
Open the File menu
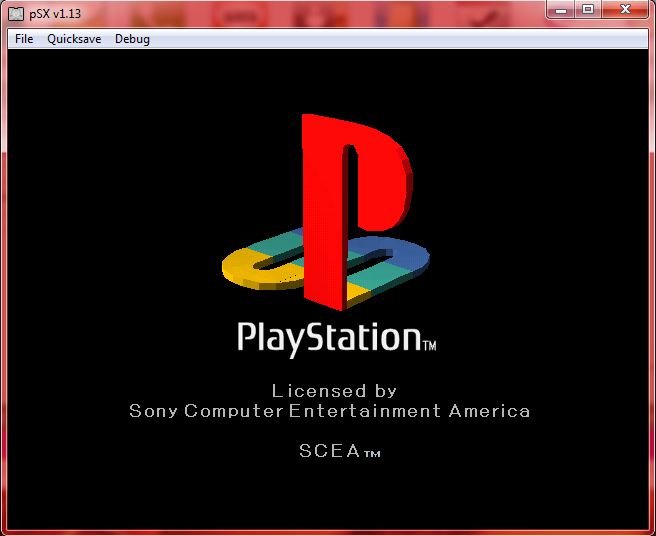coord(24,39)
